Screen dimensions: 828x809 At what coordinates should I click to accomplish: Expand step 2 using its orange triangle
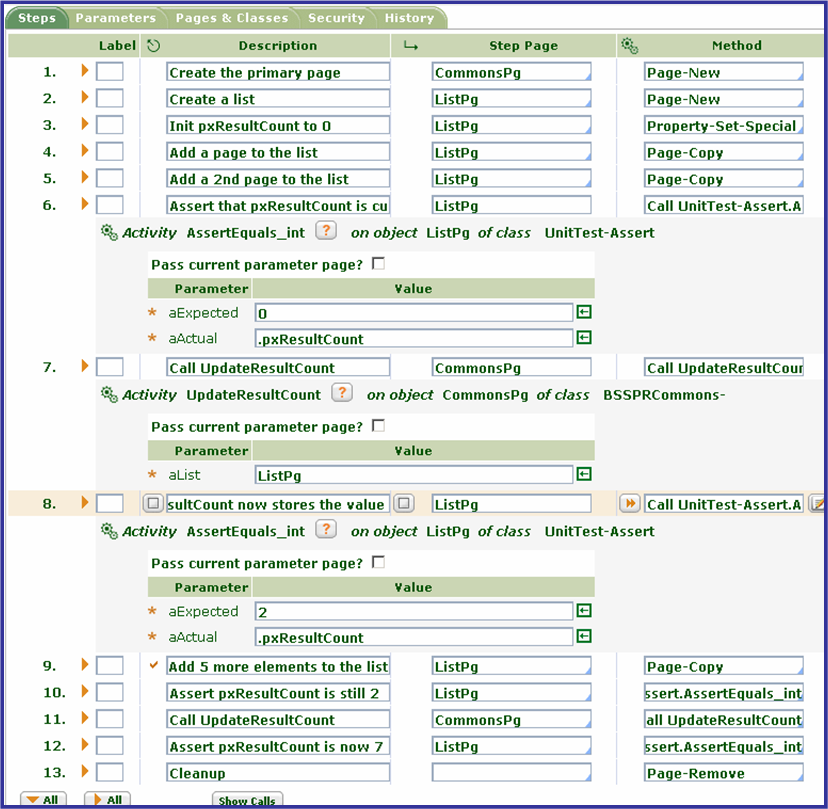[84, 97]
